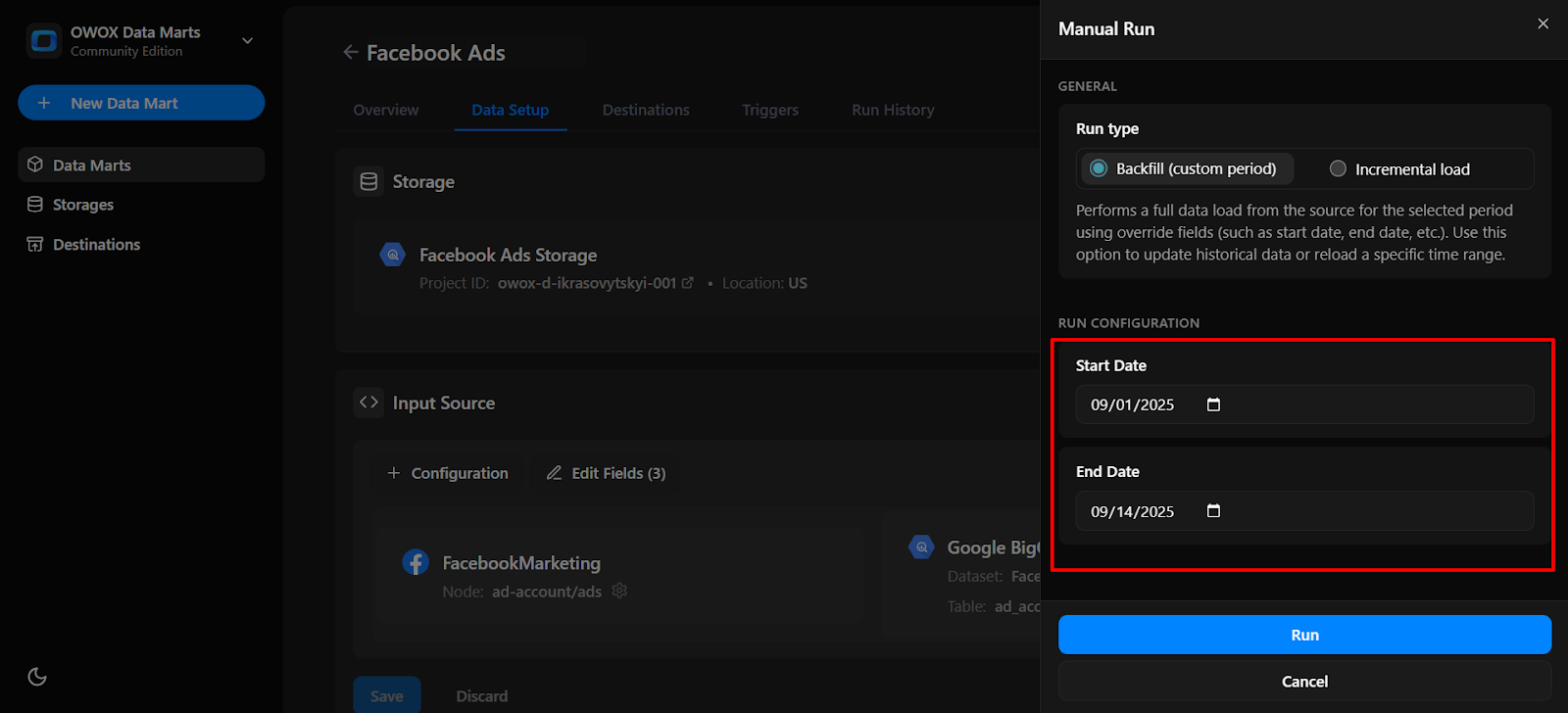The image size is (1568, 713).
Task: Open settings gear next to ad-account/ads node
Action: click(619, 591)
